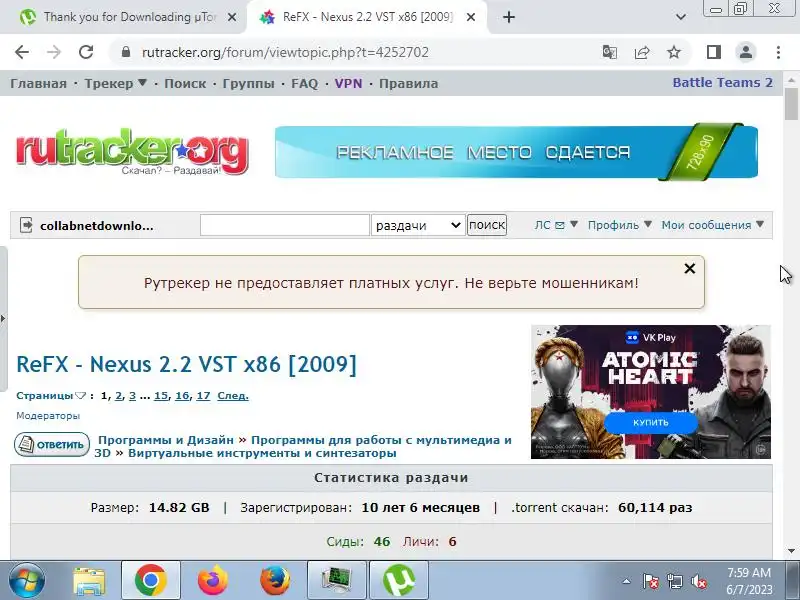Screen dimensions: 800x600
Task: Click the поиск search button
Action: tap(487, 225)
